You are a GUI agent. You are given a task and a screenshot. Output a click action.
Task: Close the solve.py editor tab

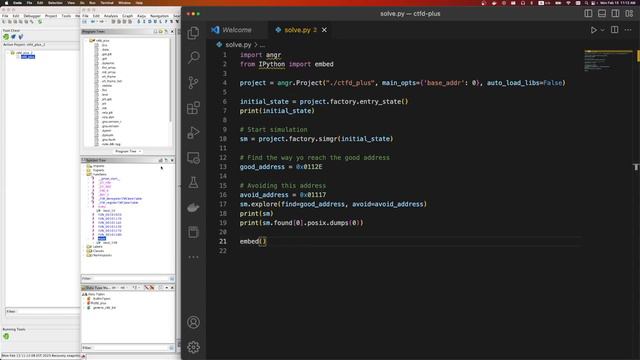(x=324, y=30)
